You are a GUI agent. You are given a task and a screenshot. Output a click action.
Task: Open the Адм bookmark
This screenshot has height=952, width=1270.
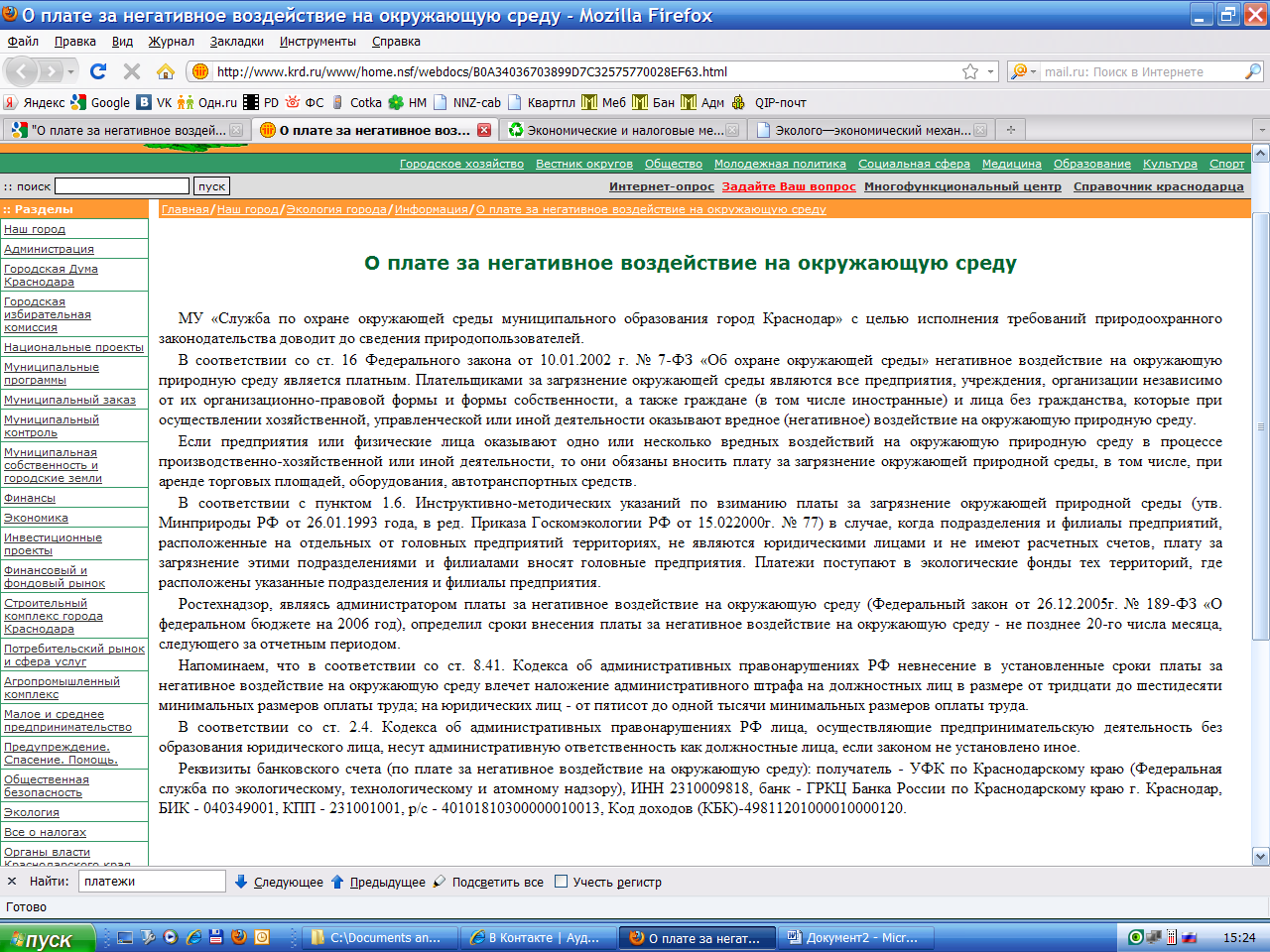[x=703, y=102]
